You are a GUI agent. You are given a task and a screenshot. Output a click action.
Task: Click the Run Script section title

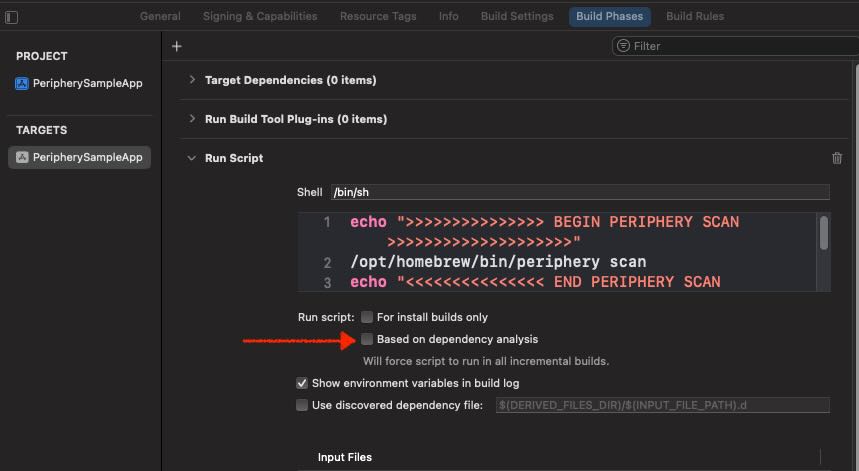(234, 158)
